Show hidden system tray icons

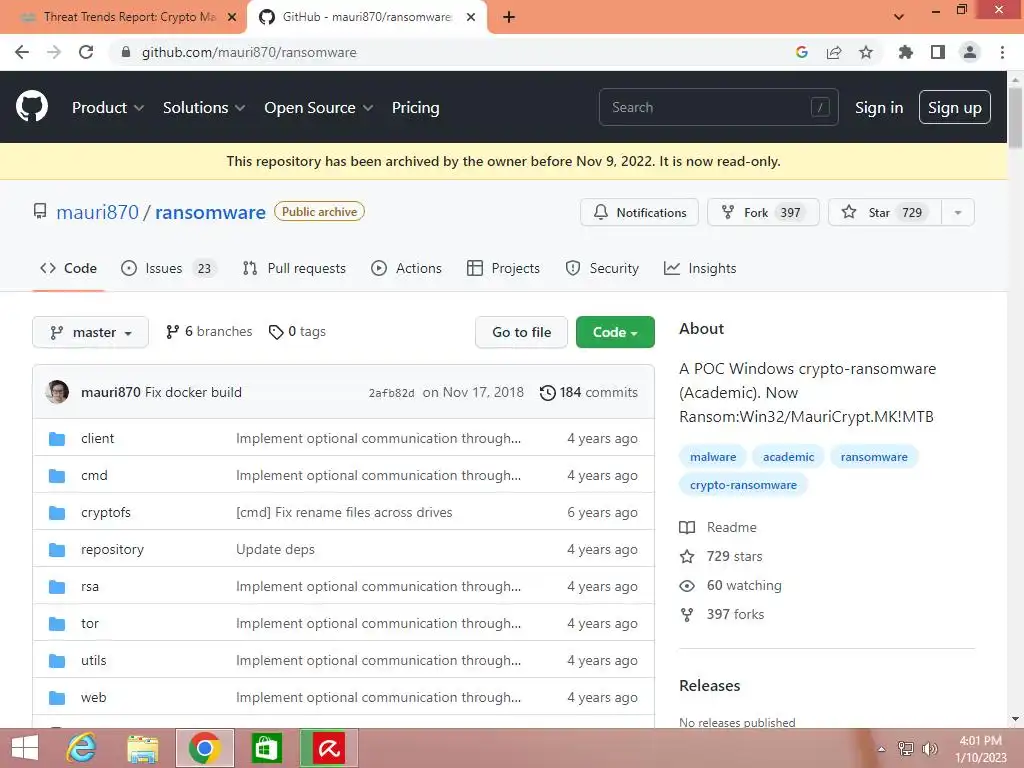pyautogui.click(x=882, y=749)
